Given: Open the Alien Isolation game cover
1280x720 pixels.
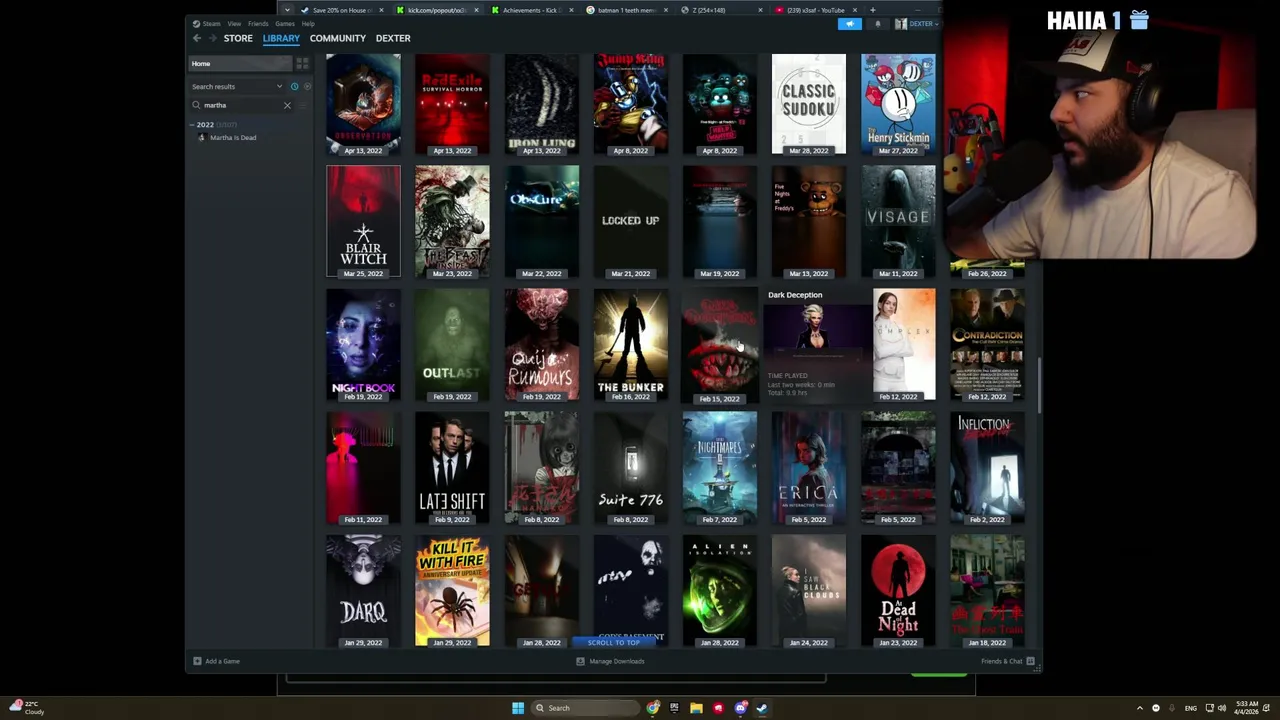Looking at the screenshot, I should tap(719, 590).
